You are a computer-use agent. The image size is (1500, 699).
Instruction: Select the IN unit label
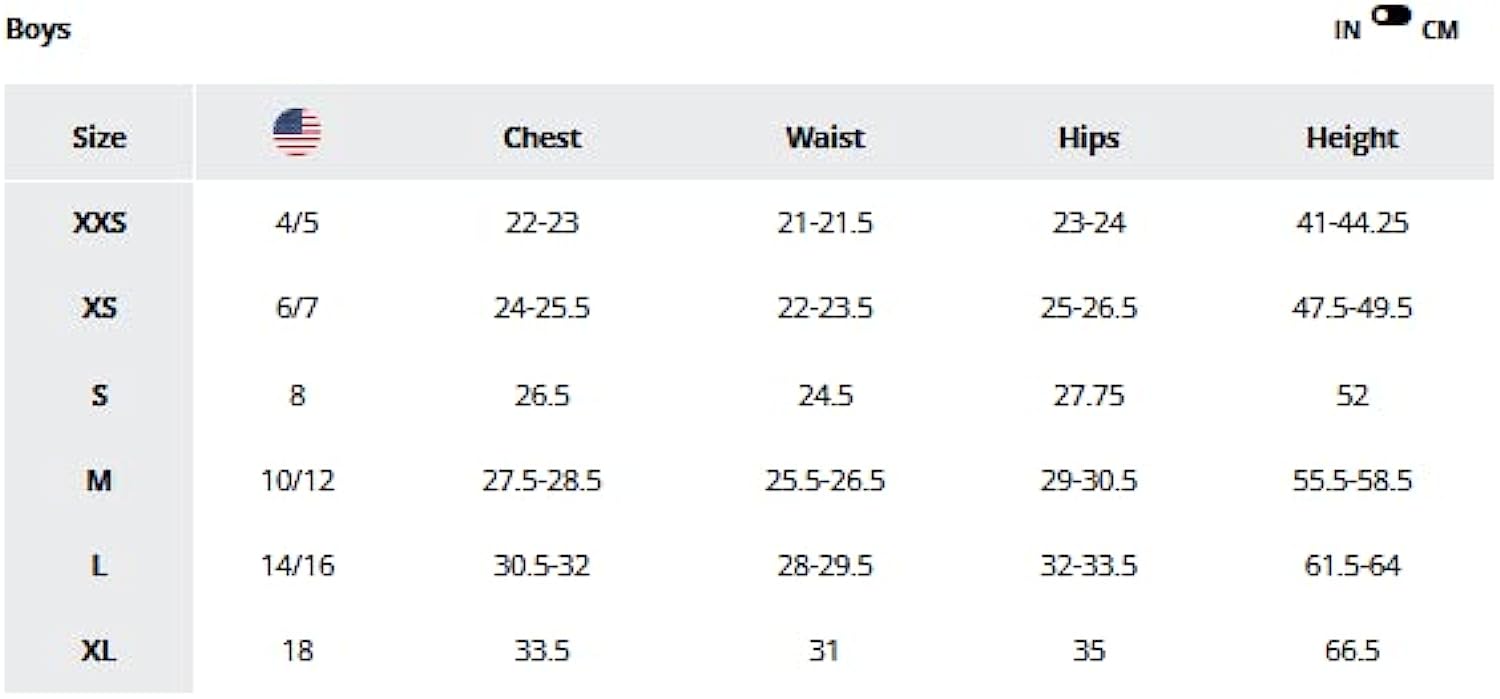pos(1347,31)
